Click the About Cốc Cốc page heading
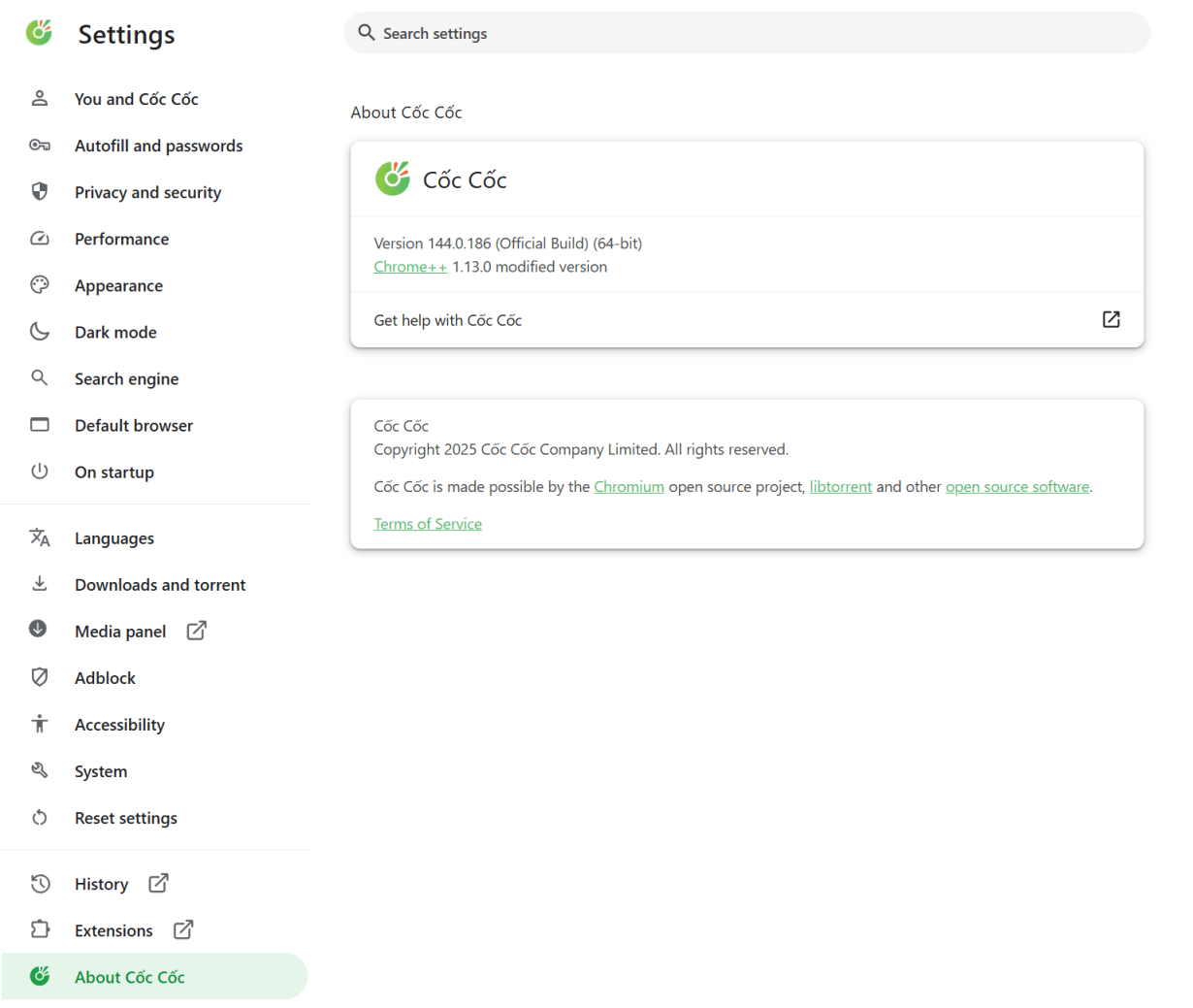This screenshot has width=1193, height=1008. 406,113
